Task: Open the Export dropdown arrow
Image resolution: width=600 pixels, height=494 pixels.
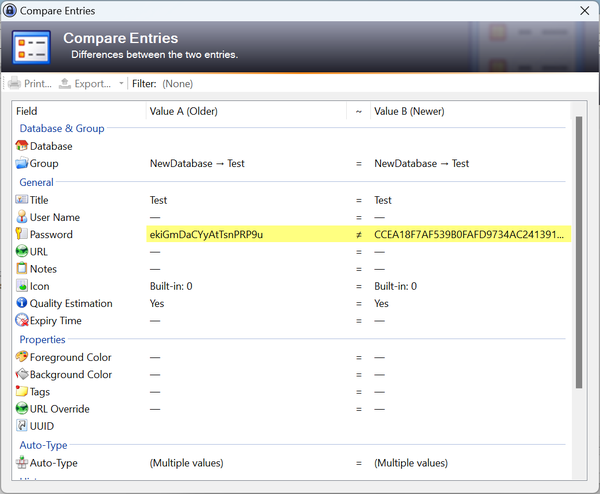Action: (121, 83)
